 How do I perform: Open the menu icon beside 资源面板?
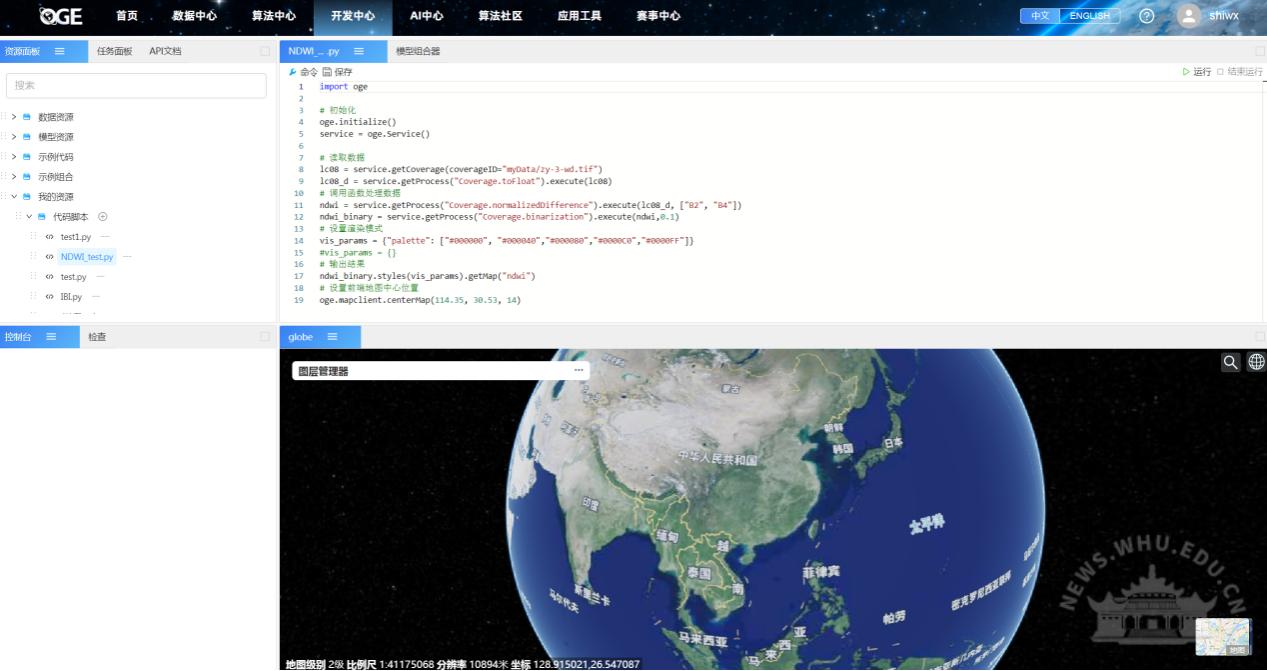point(59,50)
